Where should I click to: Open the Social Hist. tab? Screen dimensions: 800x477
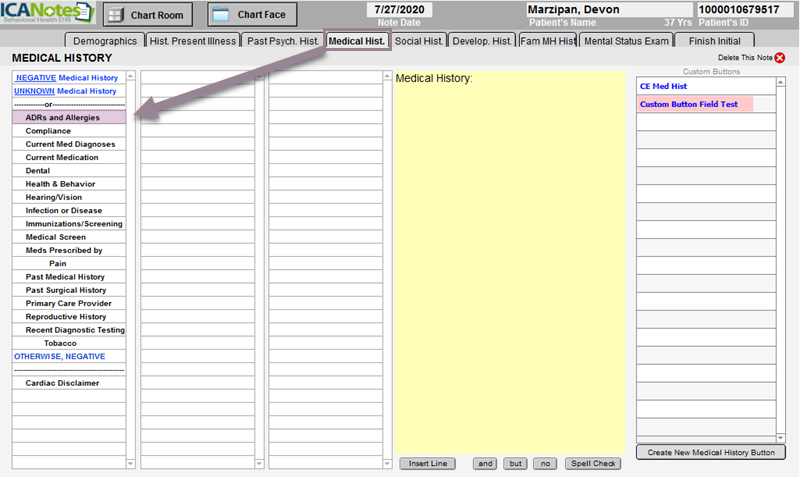point(419,41)
